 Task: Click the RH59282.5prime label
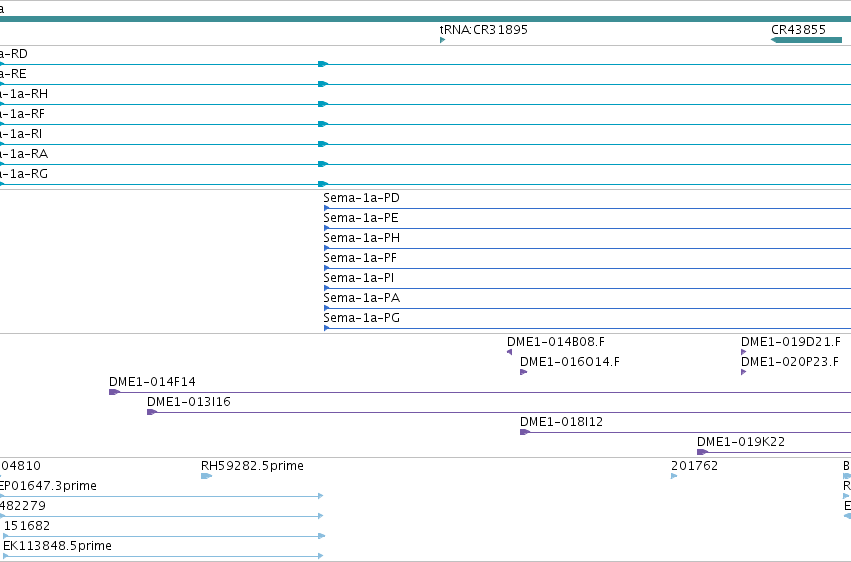tap(252, 466)
